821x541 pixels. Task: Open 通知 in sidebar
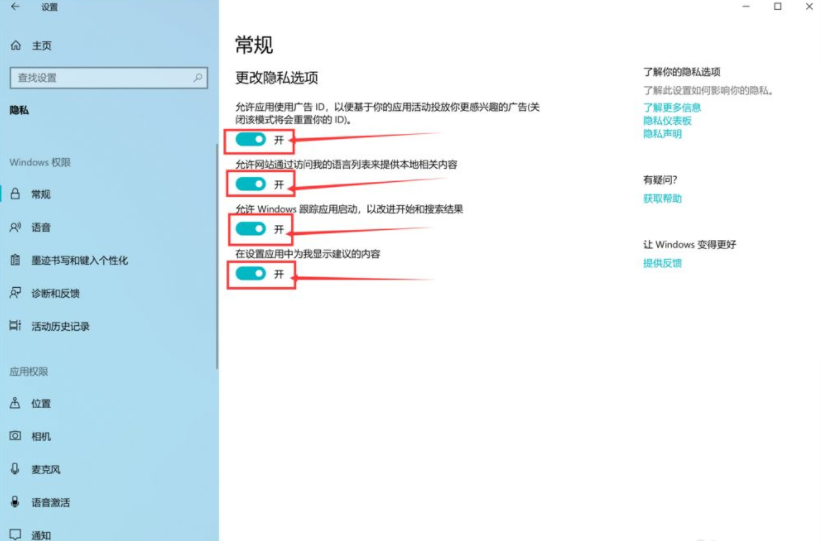click(x=41, y=534)
